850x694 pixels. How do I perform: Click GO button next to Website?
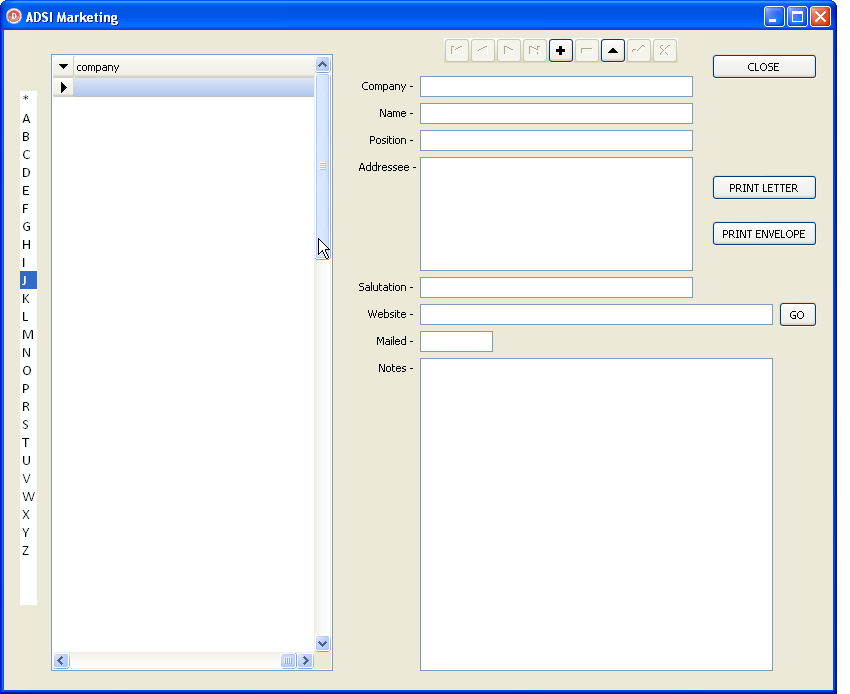click(x=797, y=315)
